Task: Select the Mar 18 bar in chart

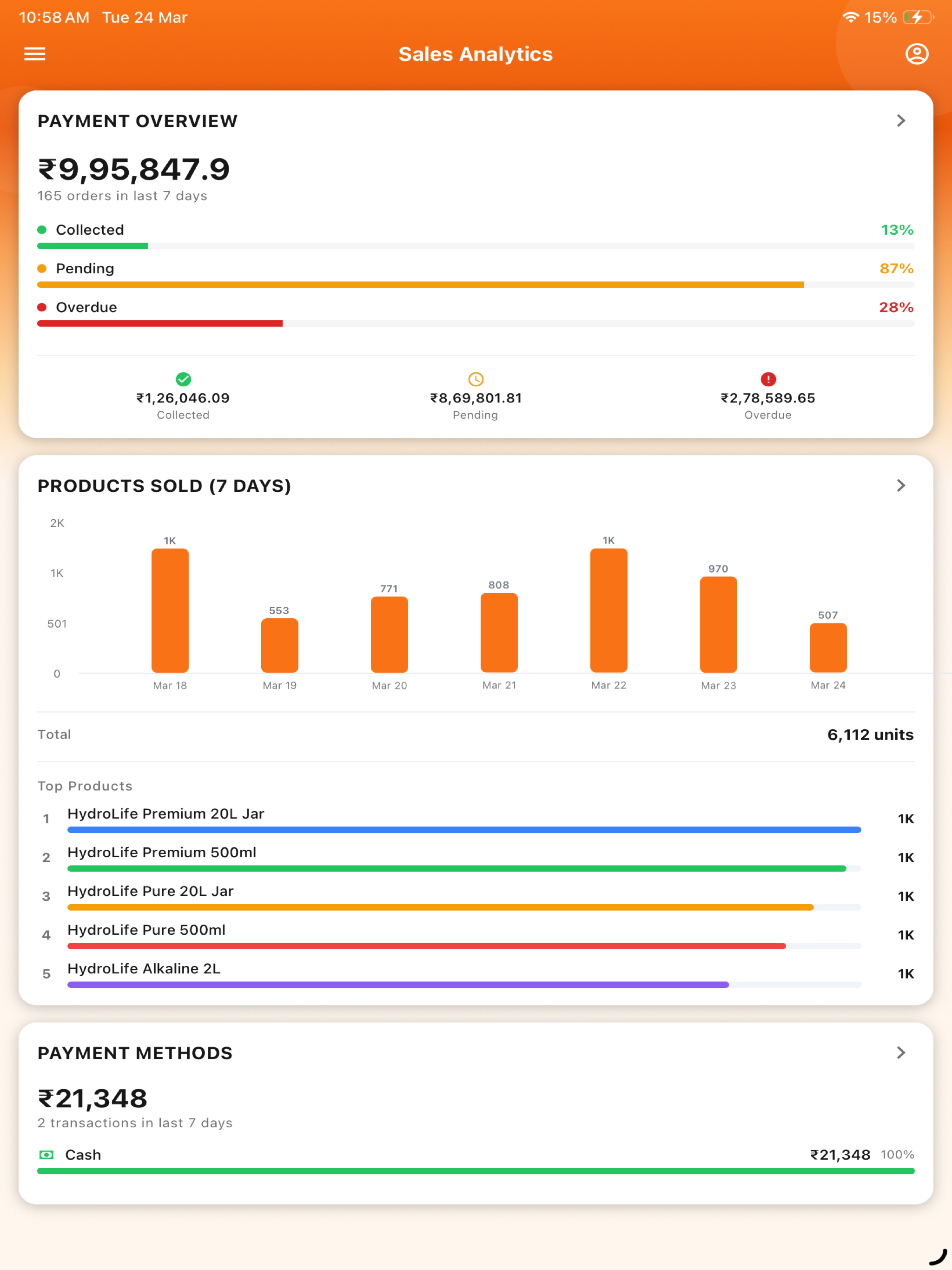Action: 170,610
